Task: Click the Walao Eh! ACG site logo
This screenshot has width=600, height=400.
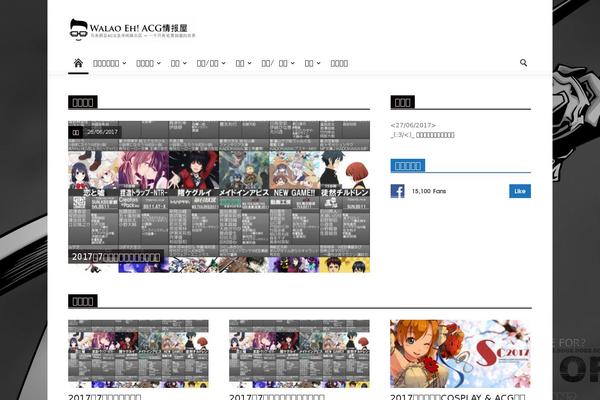Action: point(132,29)
